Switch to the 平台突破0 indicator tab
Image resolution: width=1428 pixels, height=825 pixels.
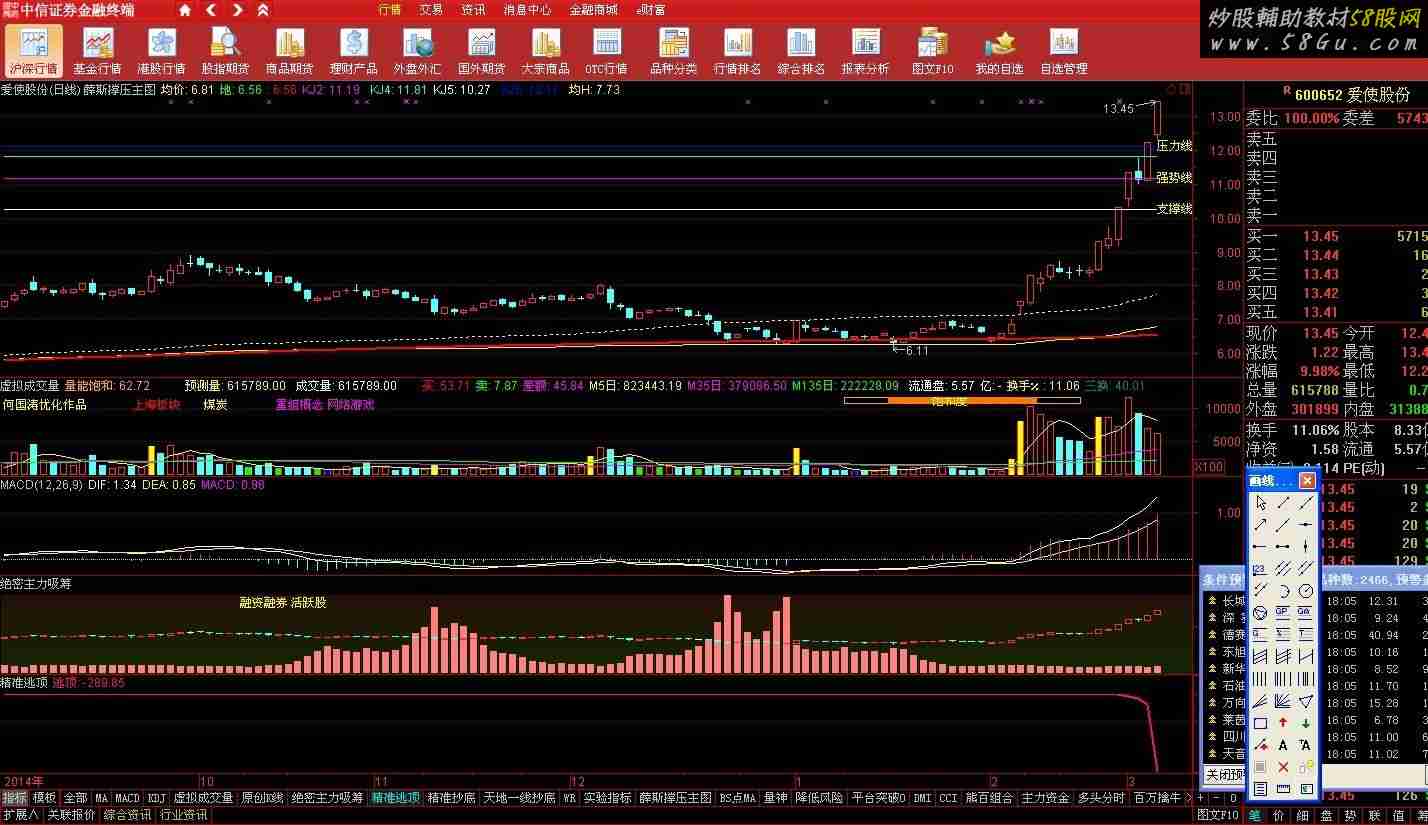click(879, 798)
